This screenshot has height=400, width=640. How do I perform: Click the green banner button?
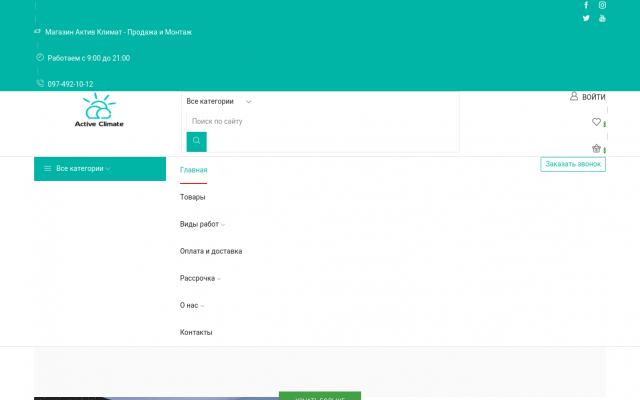pyautogui.click(x=320, y=396)
